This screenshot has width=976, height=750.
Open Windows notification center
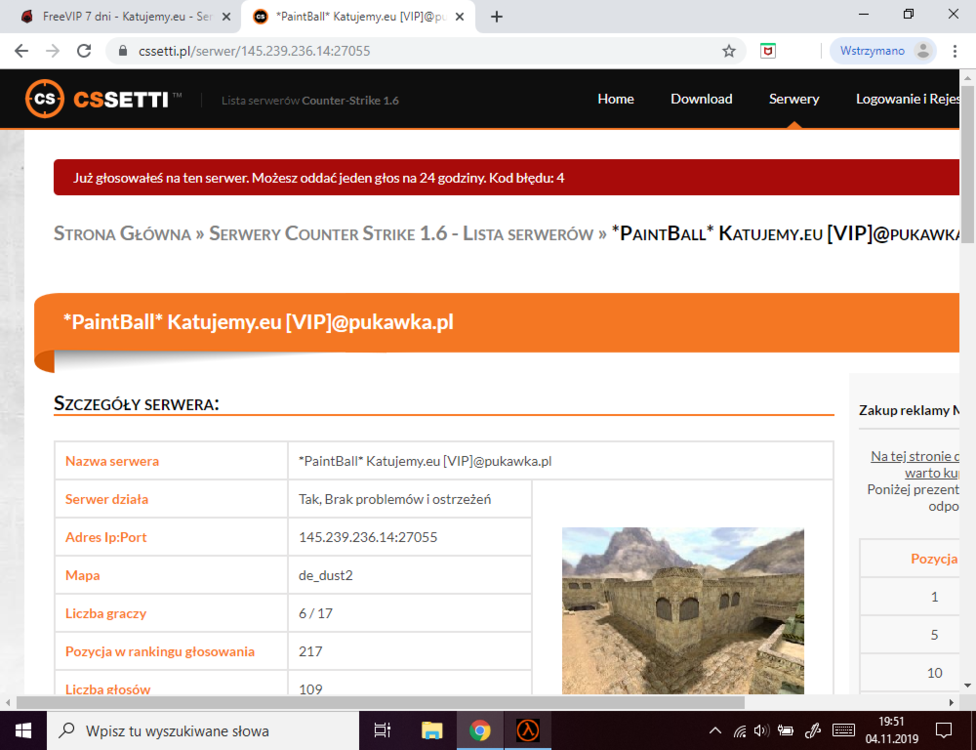coord(944,731)
